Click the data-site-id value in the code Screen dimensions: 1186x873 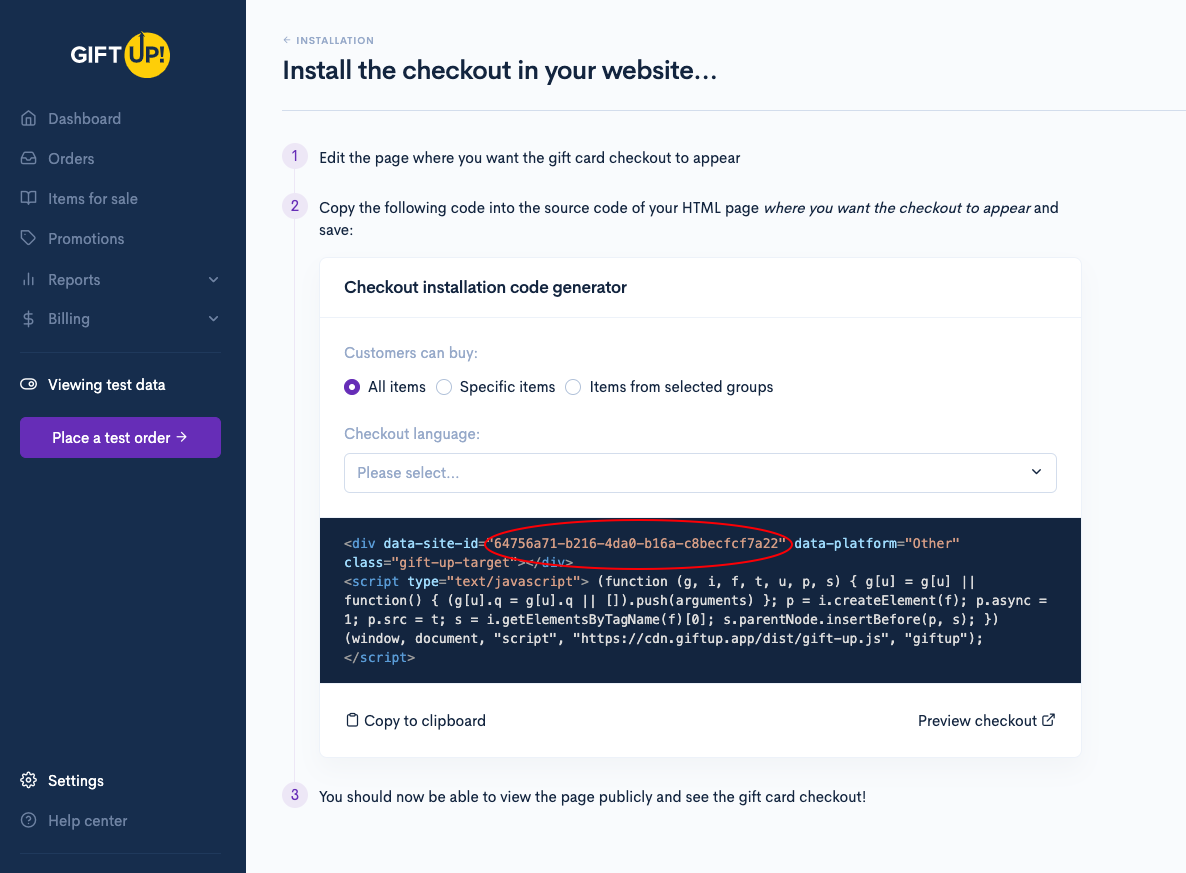click(x=636, y=543)
